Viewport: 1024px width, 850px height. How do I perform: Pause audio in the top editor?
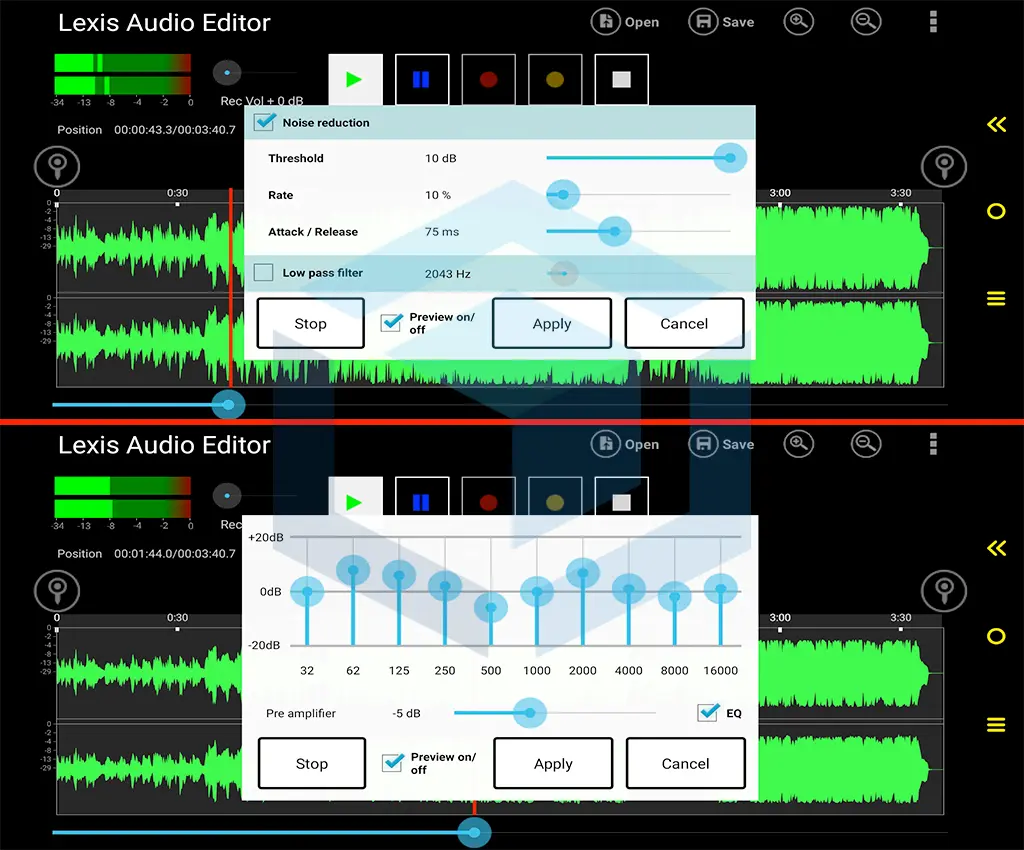pyautogui.click(x=422, y=80)
